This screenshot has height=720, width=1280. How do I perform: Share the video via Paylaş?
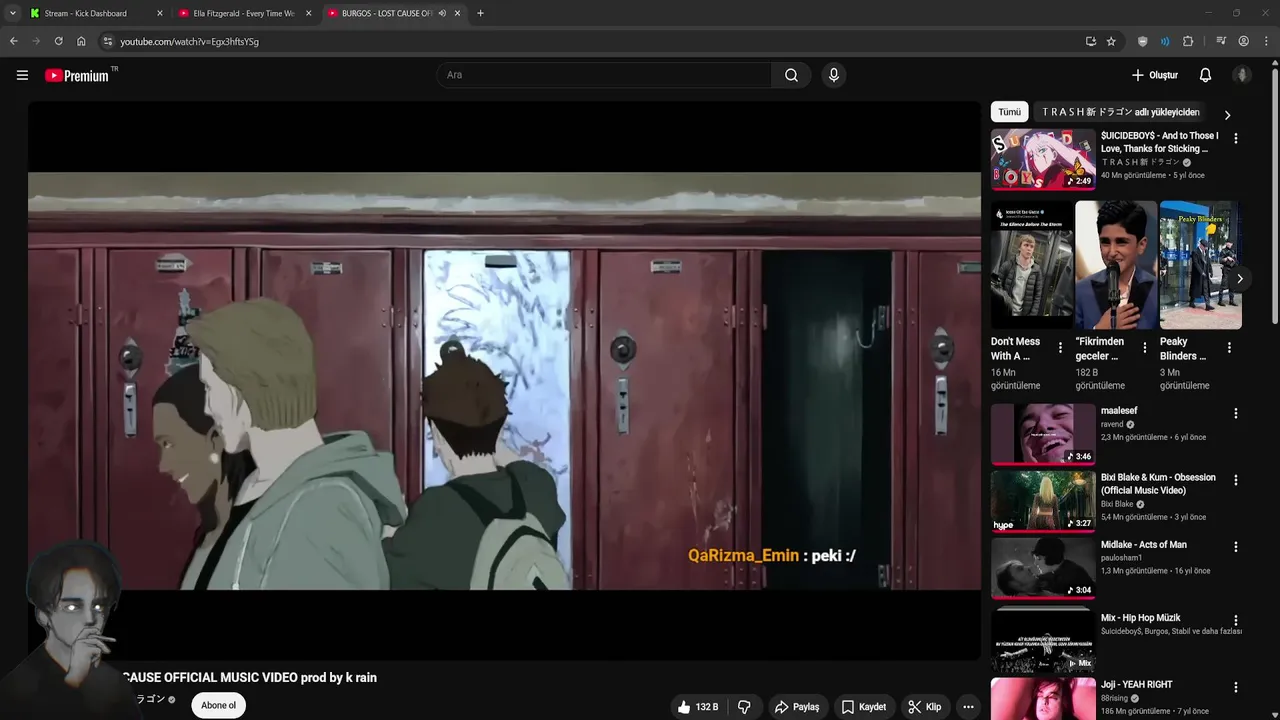point(797,707)
